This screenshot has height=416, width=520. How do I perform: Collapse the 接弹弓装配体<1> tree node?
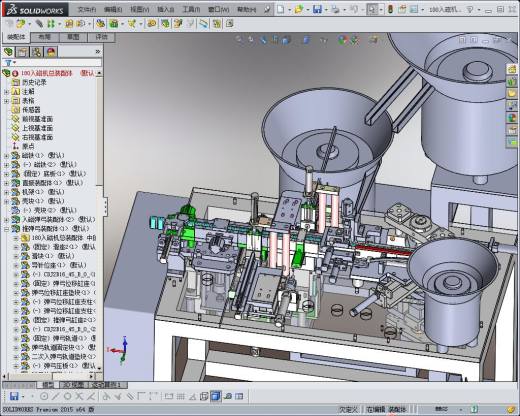(x=6, y=229)
